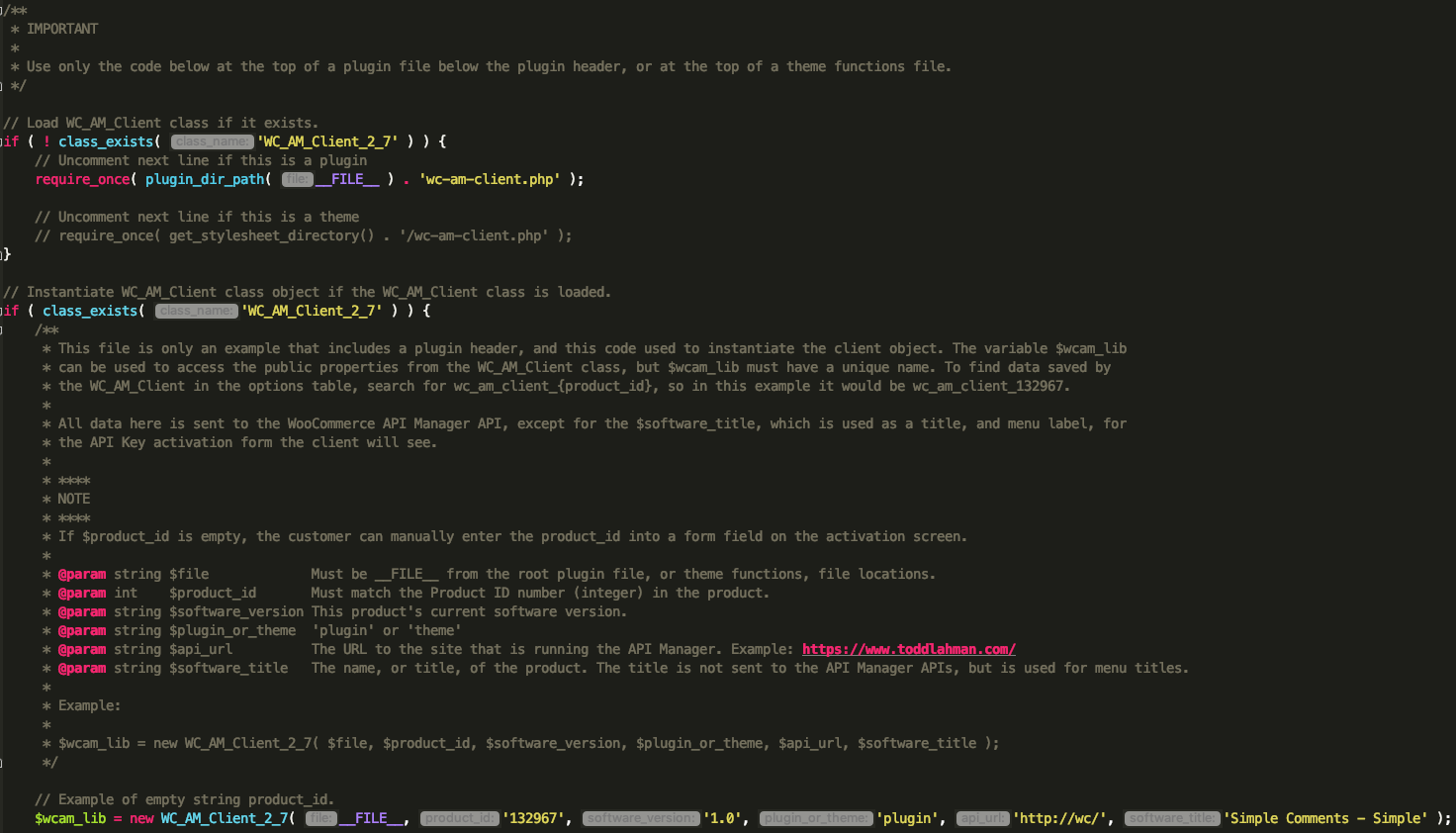Click the '132967' product id string
The height and width of the screenshot is (833, 1456).
[x=533, y=818]
